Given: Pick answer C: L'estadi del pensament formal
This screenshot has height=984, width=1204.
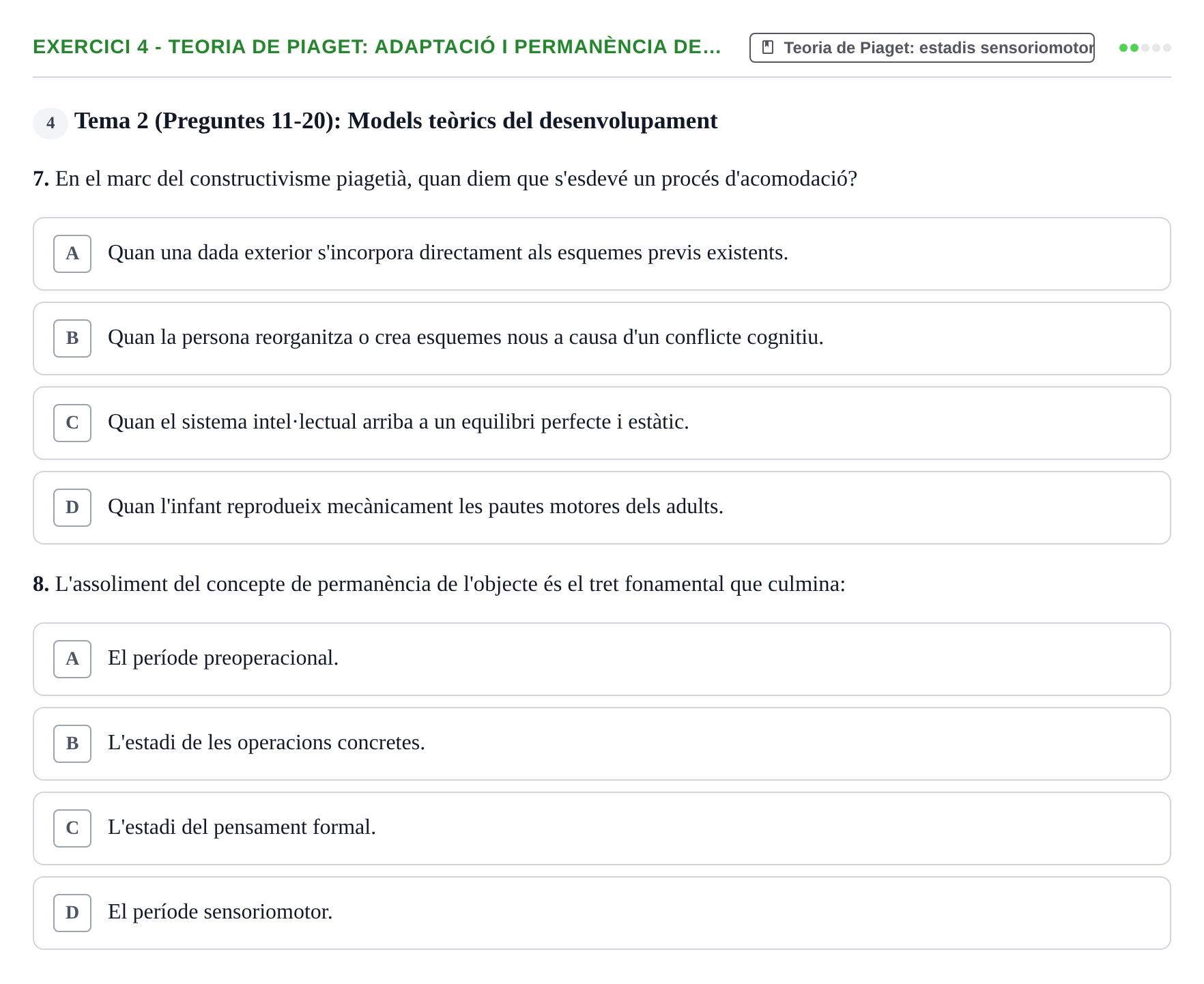Looking at the screenshot, I should pyautogui.click(x=602, y=828).
